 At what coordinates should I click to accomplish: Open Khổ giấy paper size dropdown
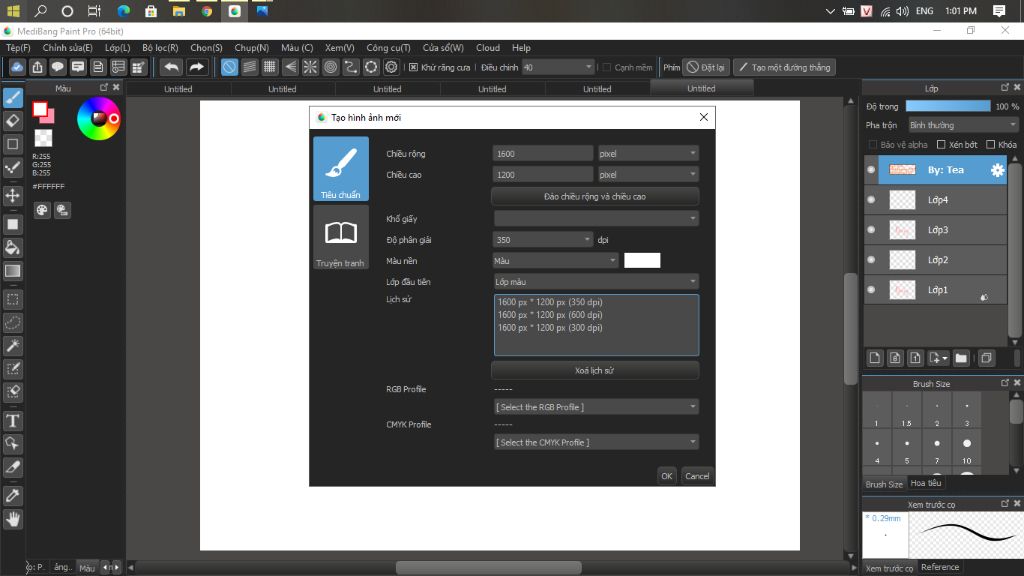click(x=596, y=218)
